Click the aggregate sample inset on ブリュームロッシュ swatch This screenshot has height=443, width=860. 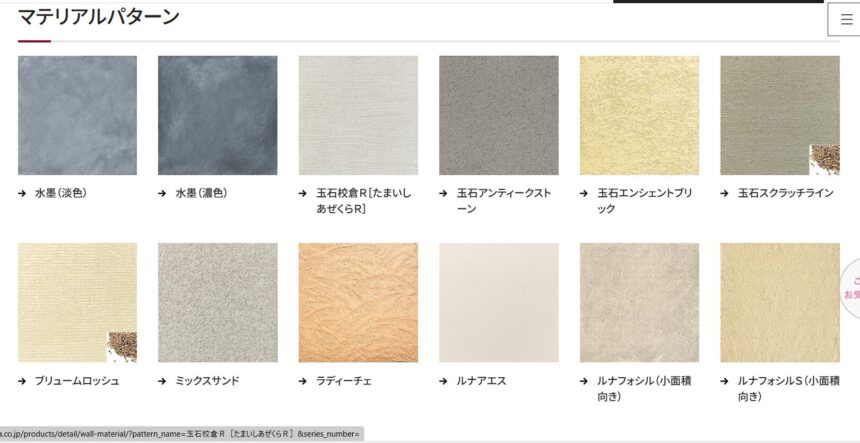[122, 347]
